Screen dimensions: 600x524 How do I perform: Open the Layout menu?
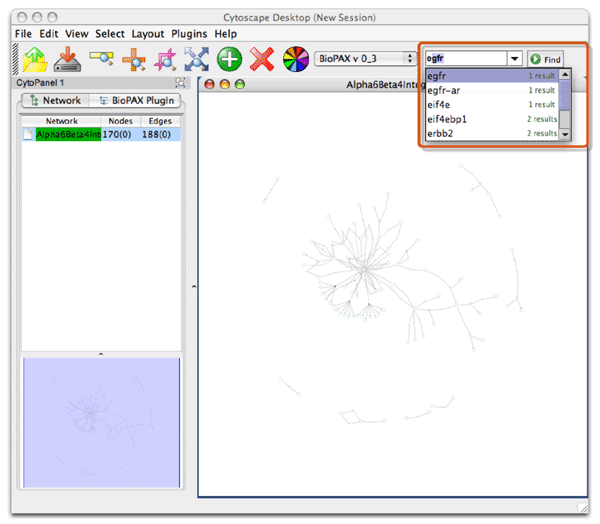tap(148, 34)
